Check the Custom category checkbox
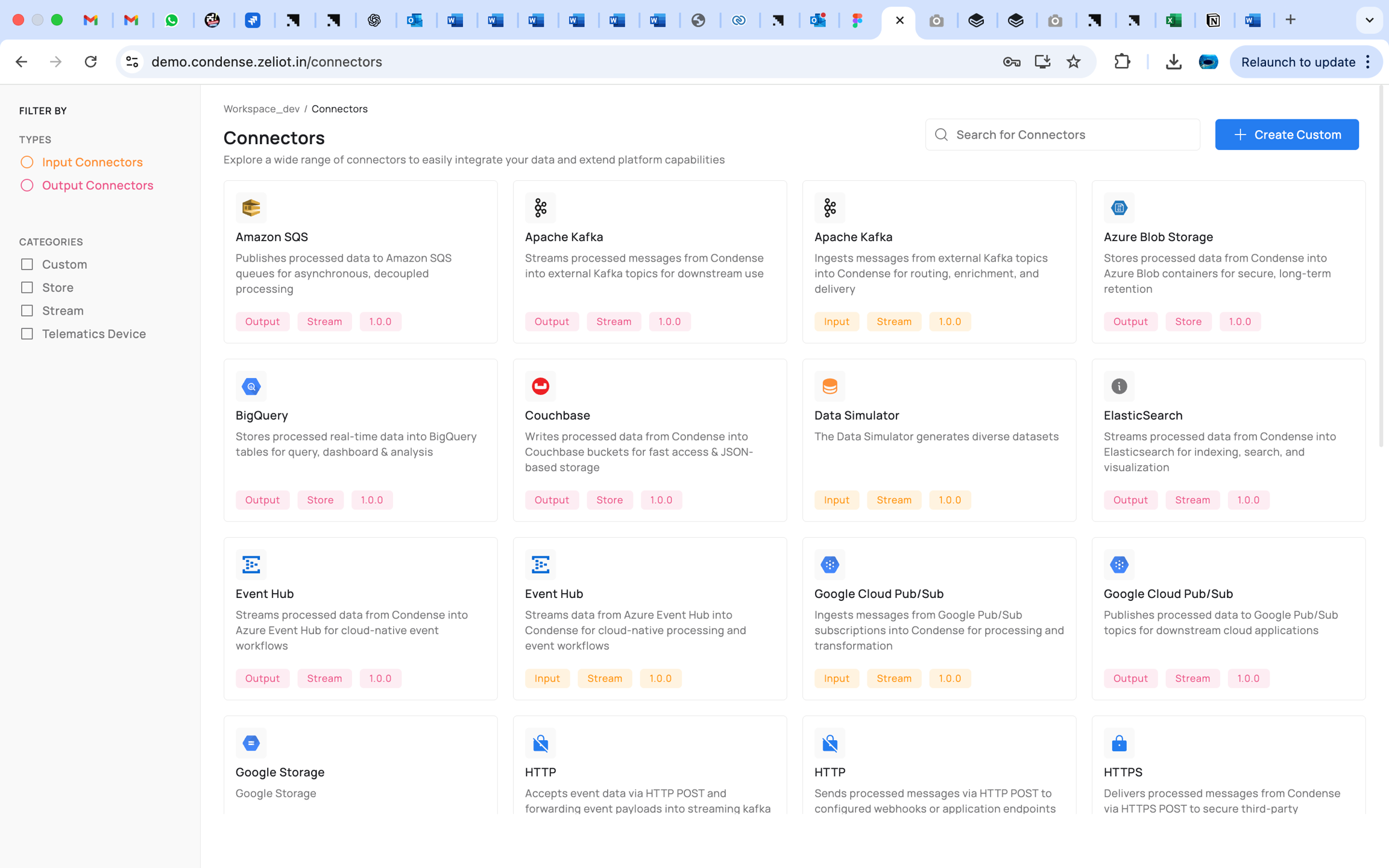 tap(27, 265)
